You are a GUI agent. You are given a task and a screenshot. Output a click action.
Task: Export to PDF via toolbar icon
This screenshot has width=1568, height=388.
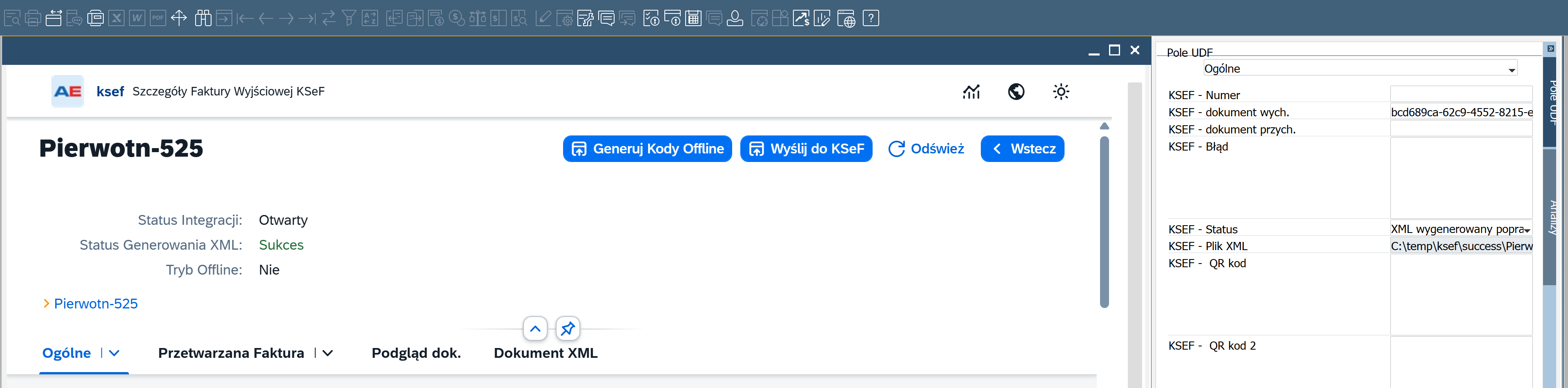(158, 18)
